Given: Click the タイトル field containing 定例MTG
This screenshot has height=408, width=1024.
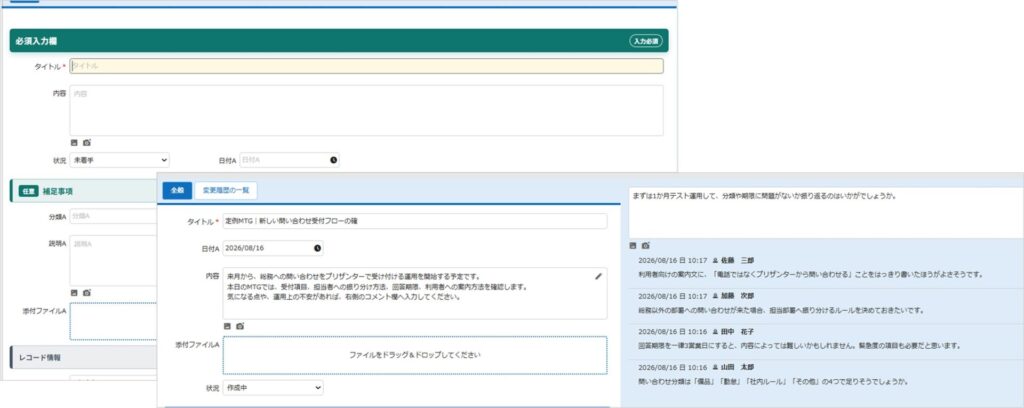Looking at the screenshot, I should point(415,221).
